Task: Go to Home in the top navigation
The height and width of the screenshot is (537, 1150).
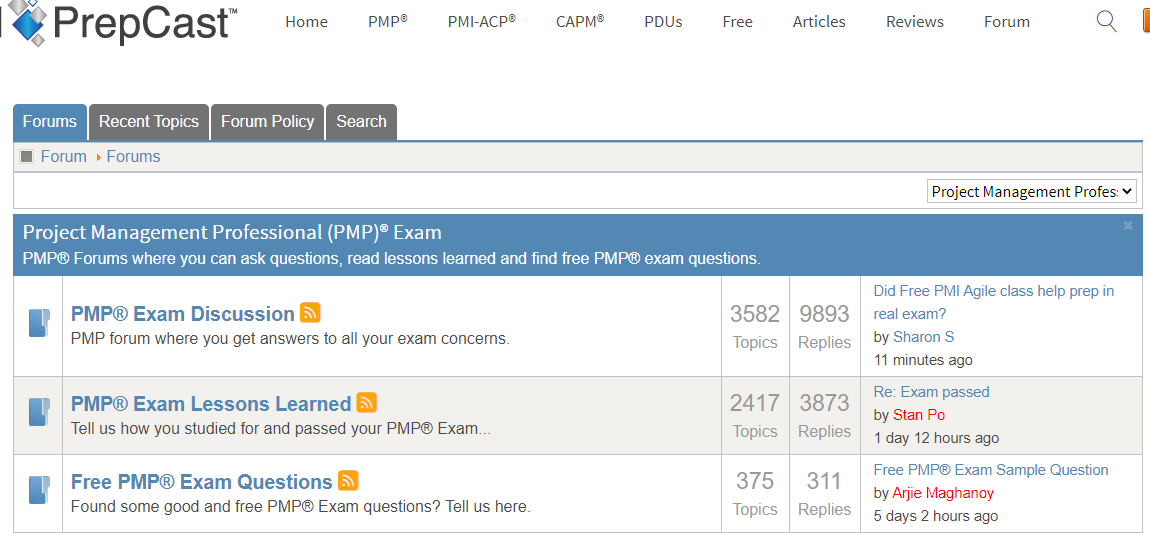Action: (307, 22)
